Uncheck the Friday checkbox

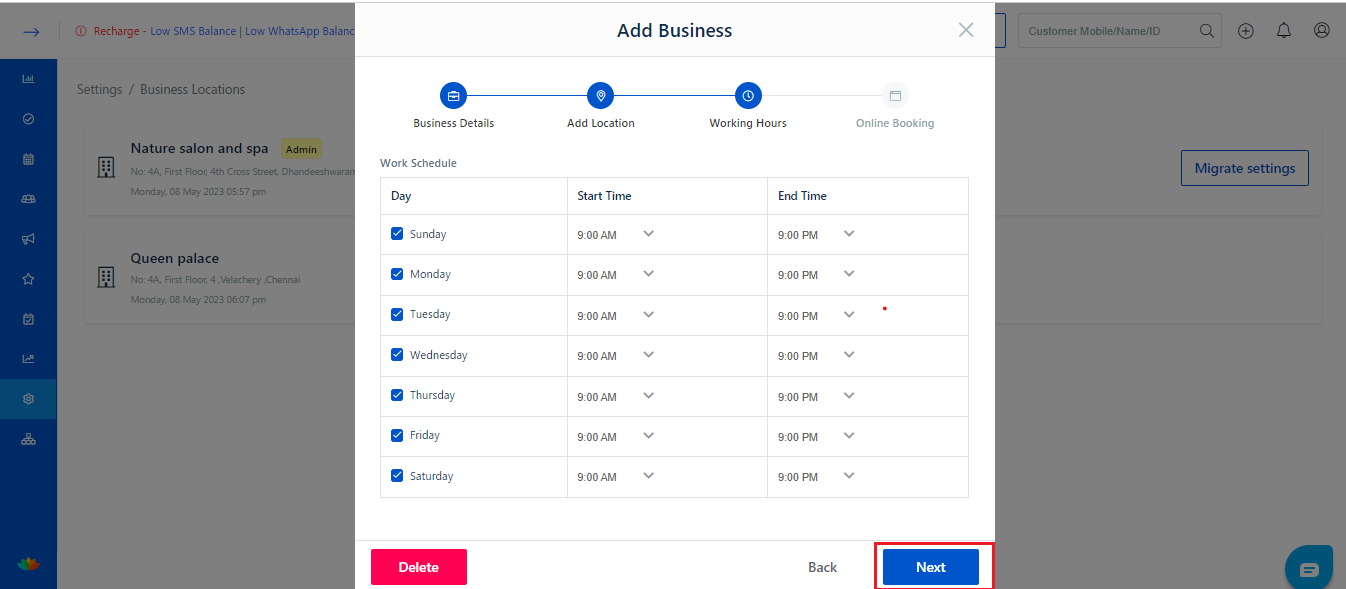(x=397, y=434)
